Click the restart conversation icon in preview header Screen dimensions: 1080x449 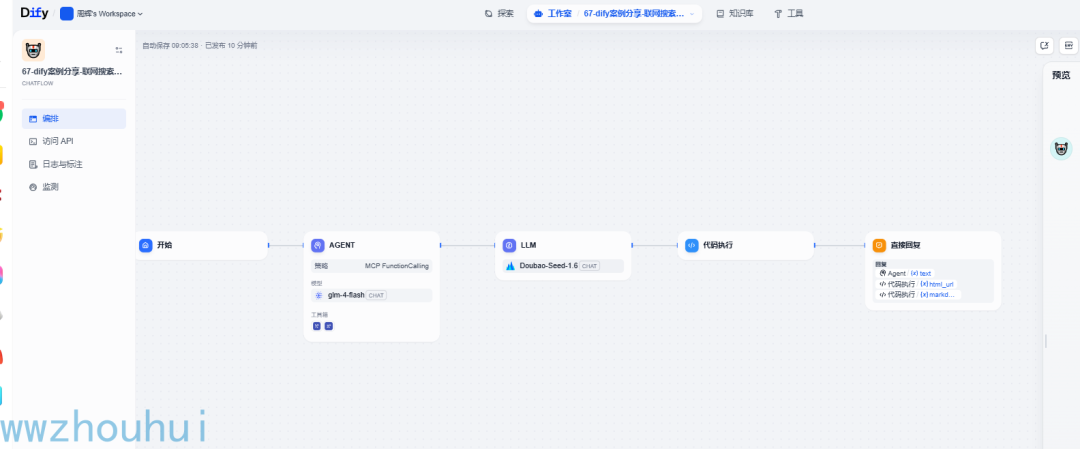[1044, 45]
